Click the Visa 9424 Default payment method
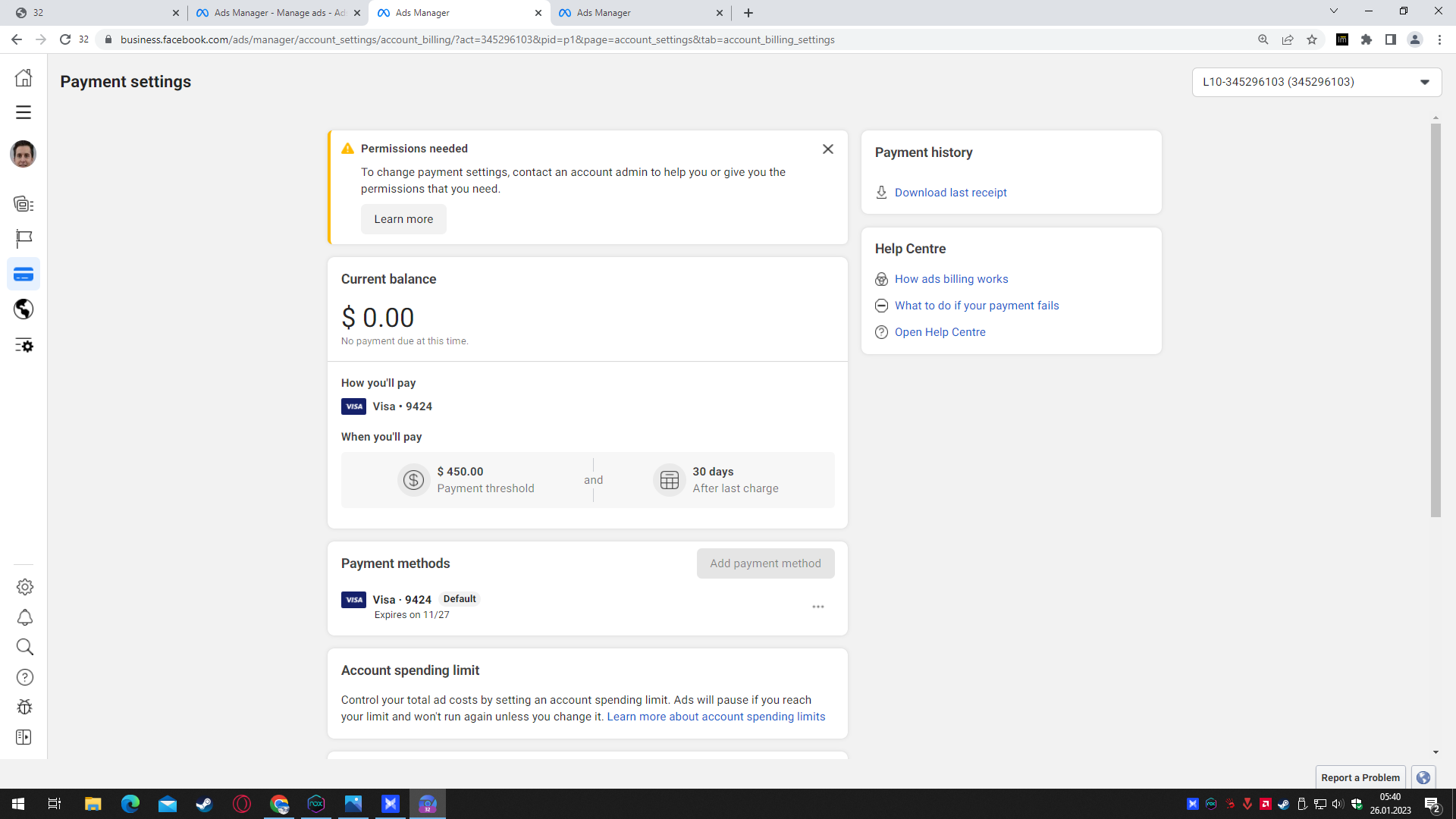 coord(587,606)
